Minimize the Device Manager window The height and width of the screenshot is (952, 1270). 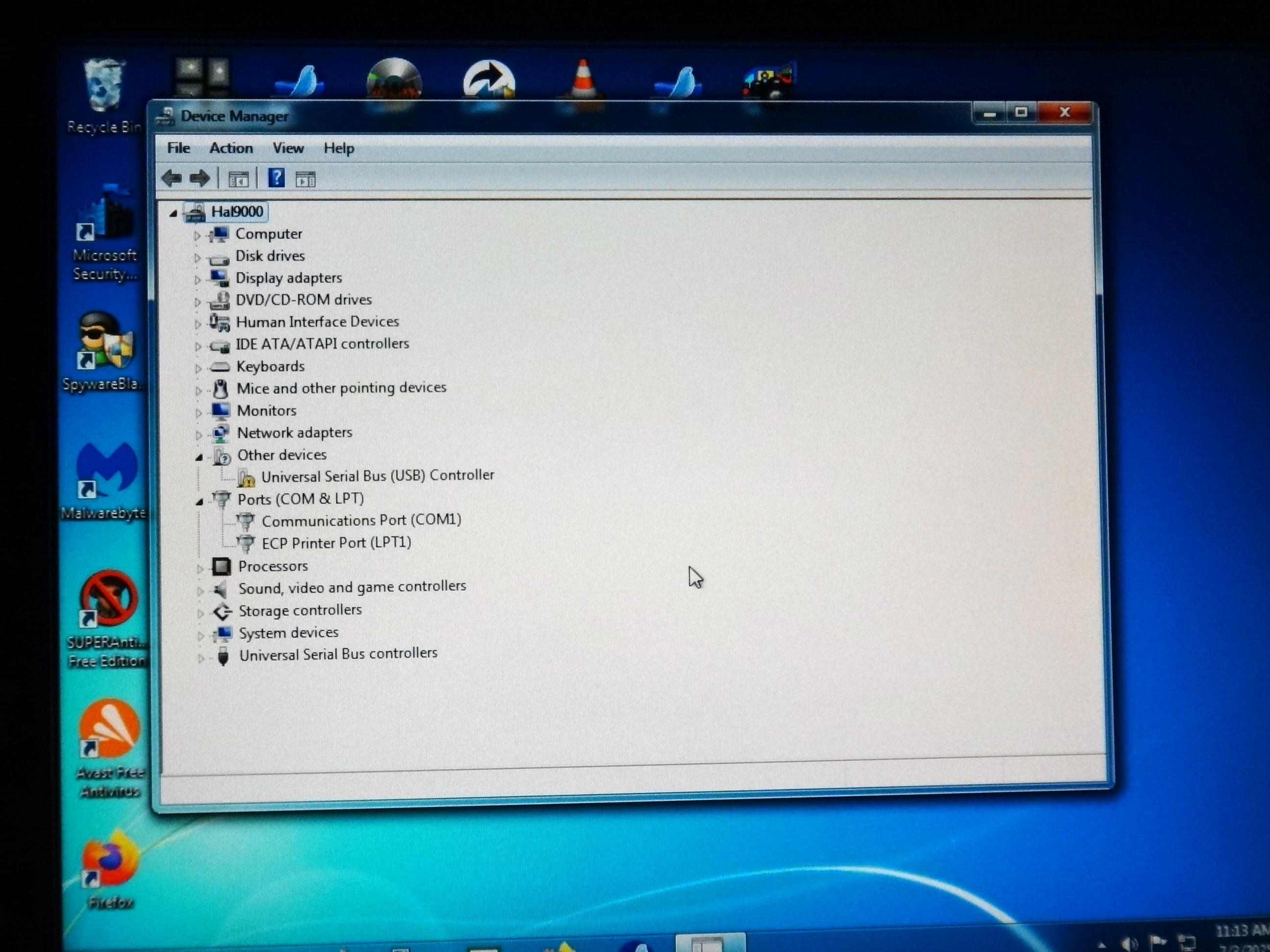tap(989, 113)
